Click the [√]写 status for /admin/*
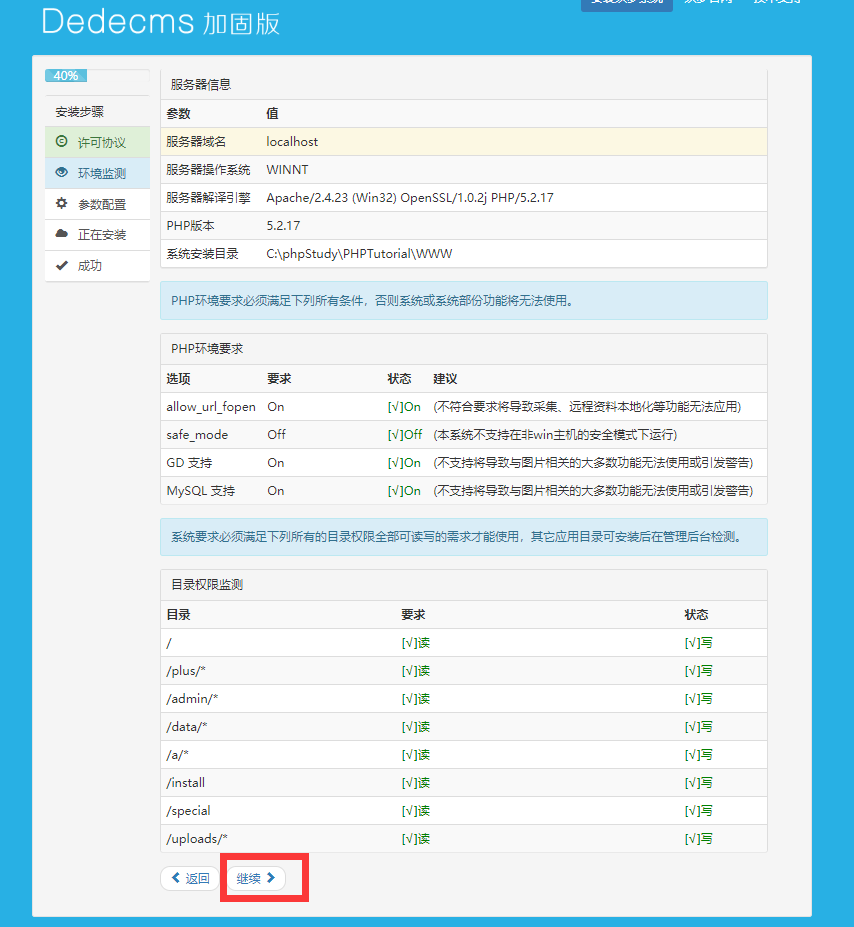This screenshot has width=854, height=927. click(x=699, y=699)
